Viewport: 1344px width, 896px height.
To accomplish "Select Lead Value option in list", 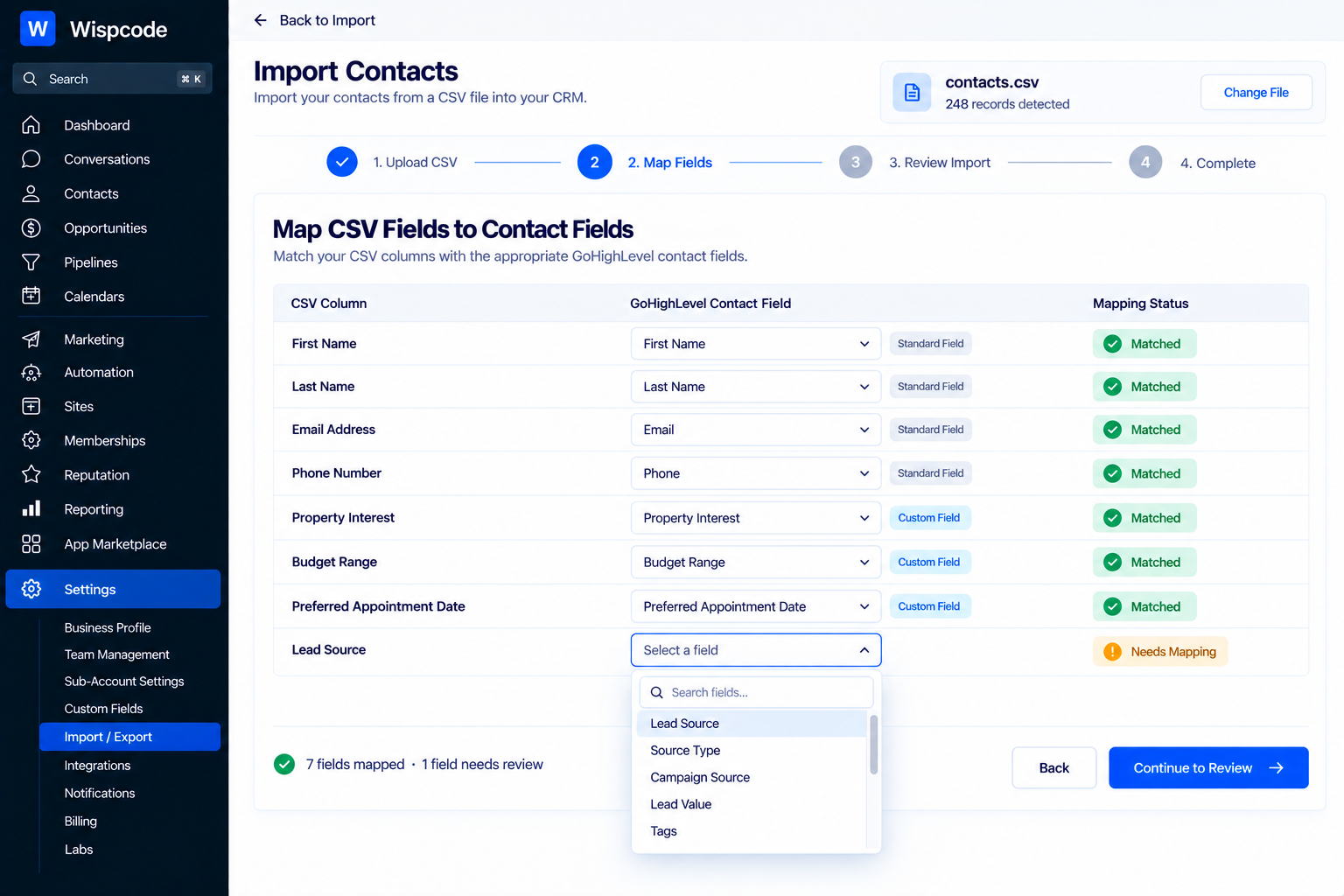I will pos(752,804).
